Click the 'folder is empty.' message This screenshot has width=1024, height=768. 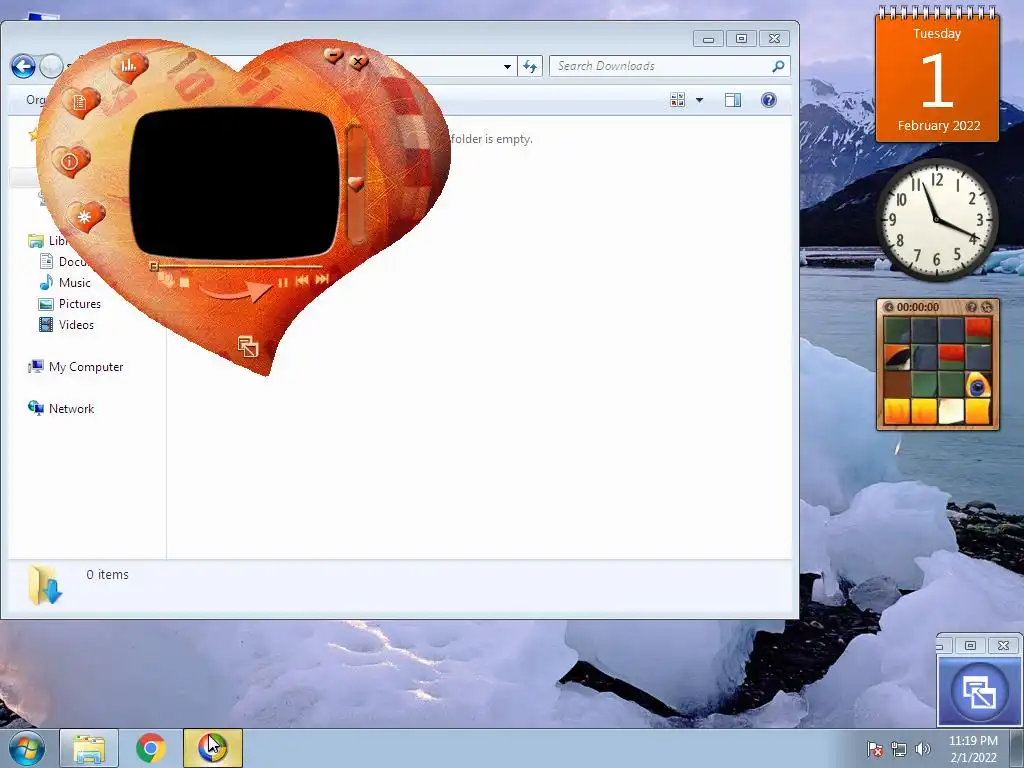pos(492,139)
